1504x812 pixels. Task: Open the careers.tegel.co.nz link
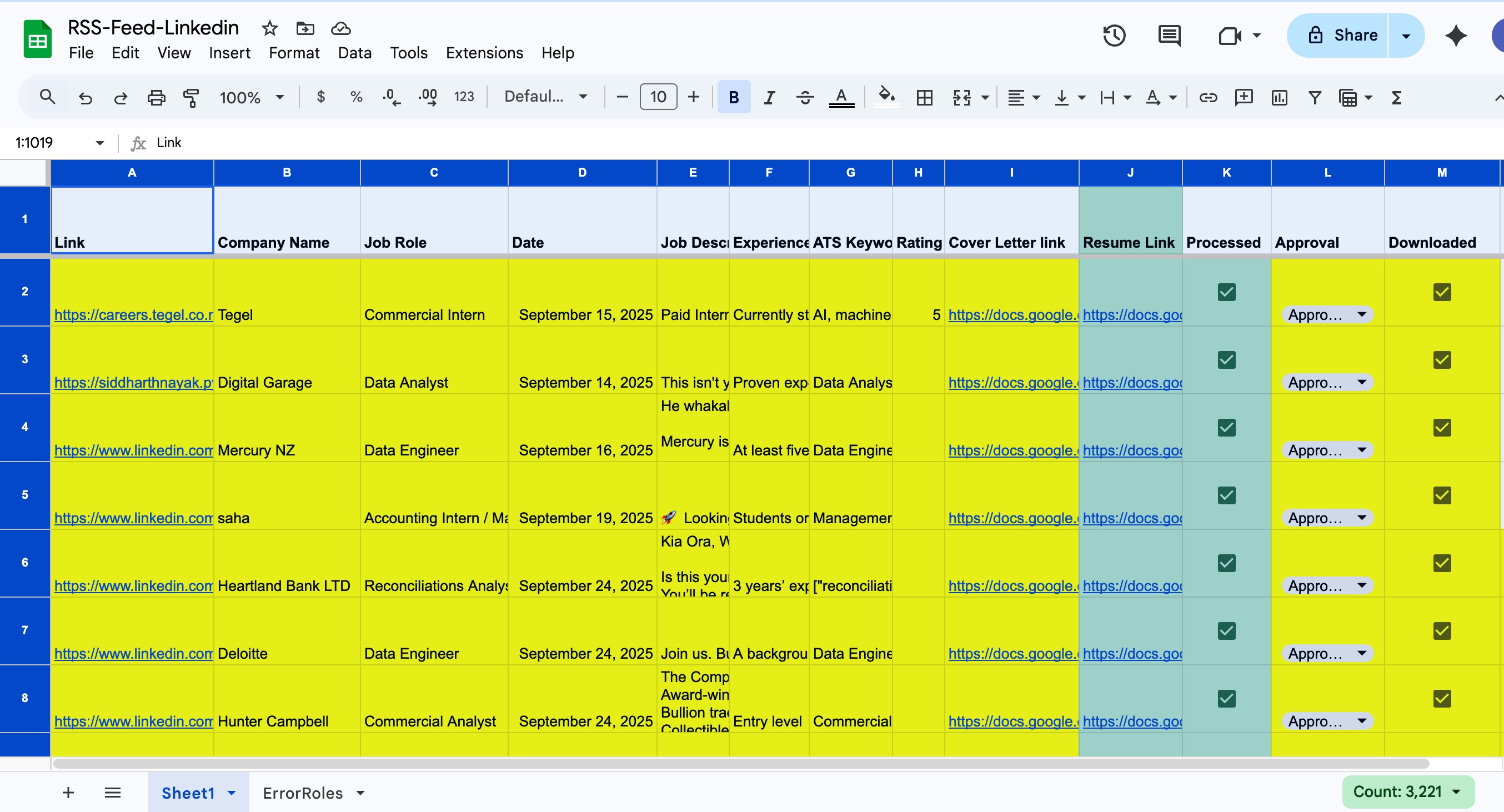[x=133, y=315]
